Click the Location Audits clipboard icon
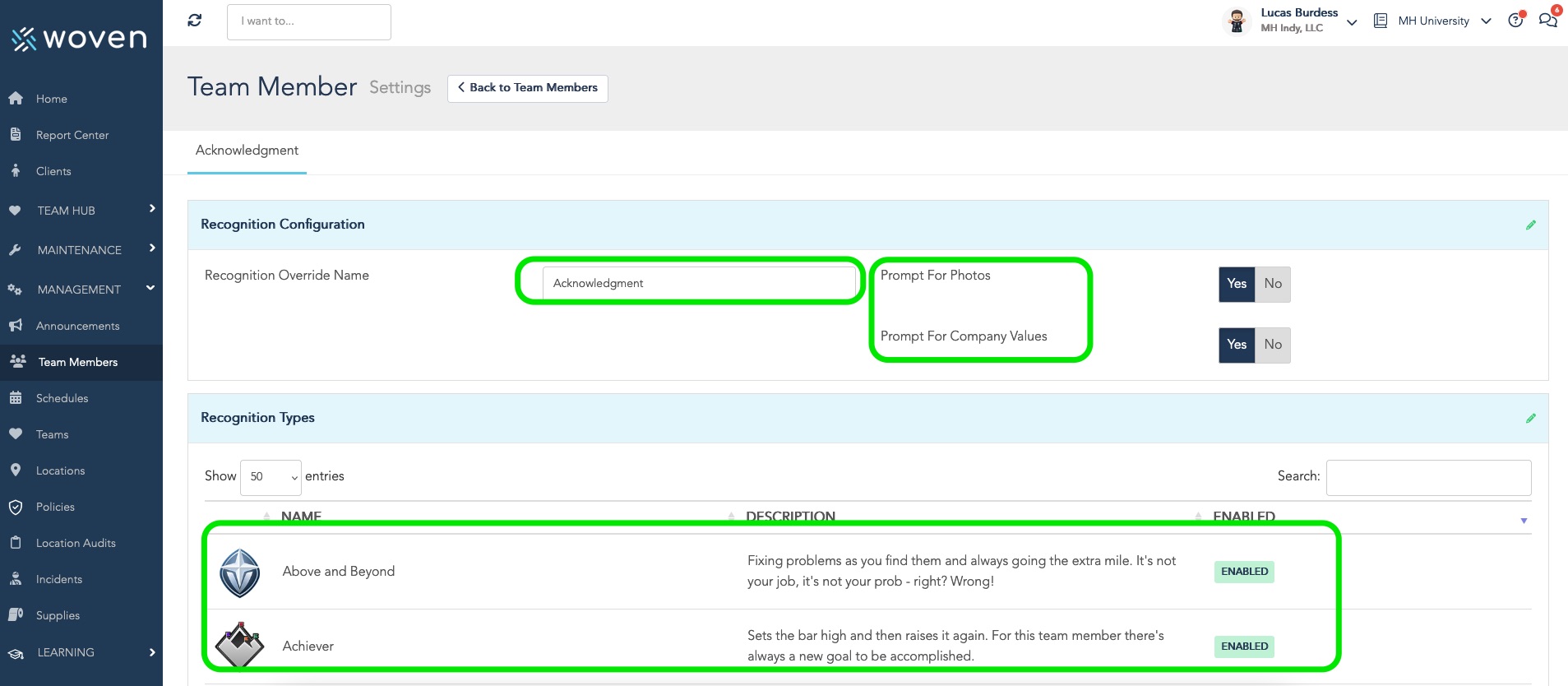The width and height of the screenshot is (1568, 686). point(15,543)
